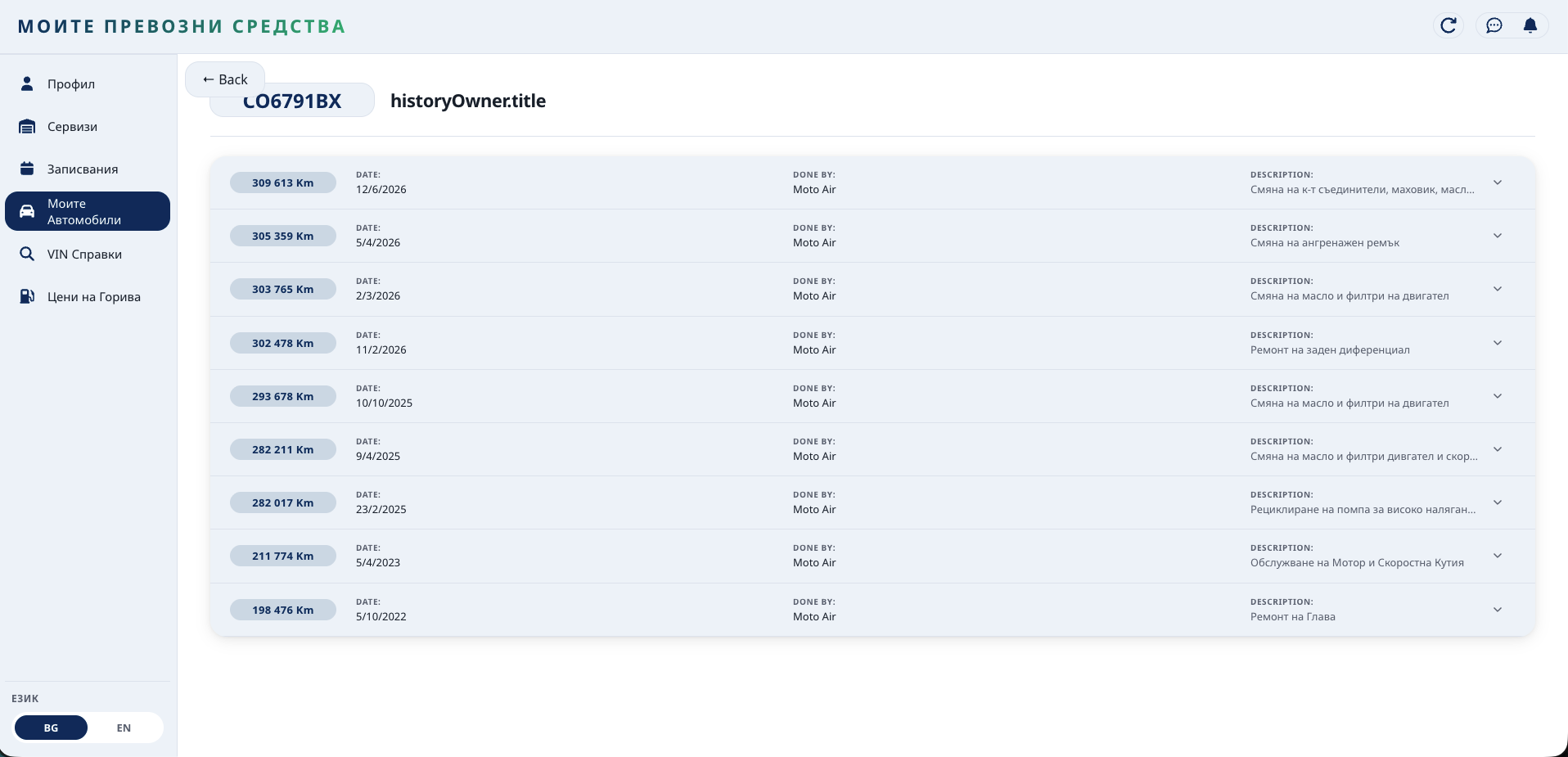The width and height of the screenshot is (1568, 757).
Task: Click the fuel pump icon
Action: pos(27,296)
